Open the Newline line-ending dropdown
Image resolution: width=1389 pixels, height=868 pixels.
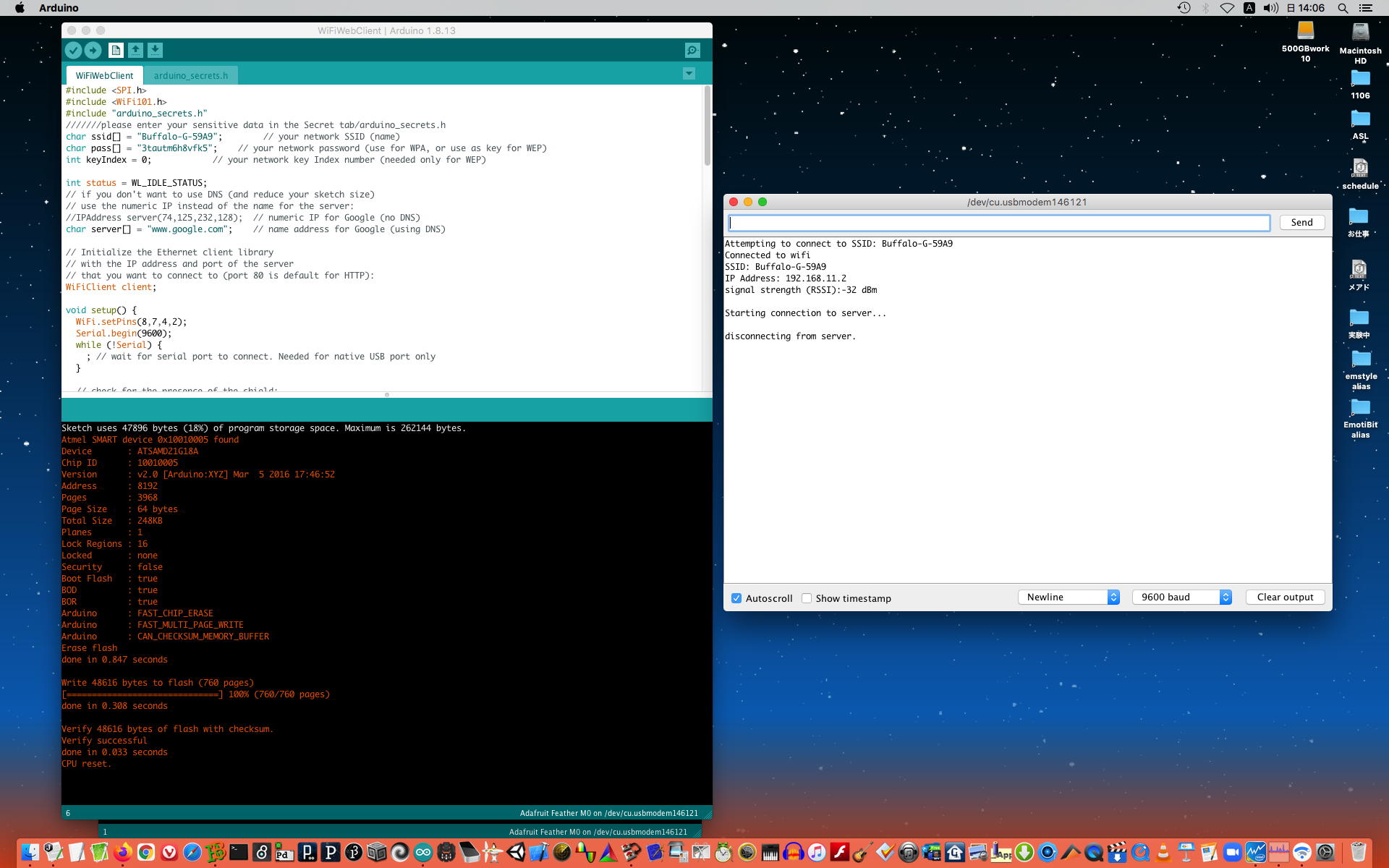click(1069, 597)
